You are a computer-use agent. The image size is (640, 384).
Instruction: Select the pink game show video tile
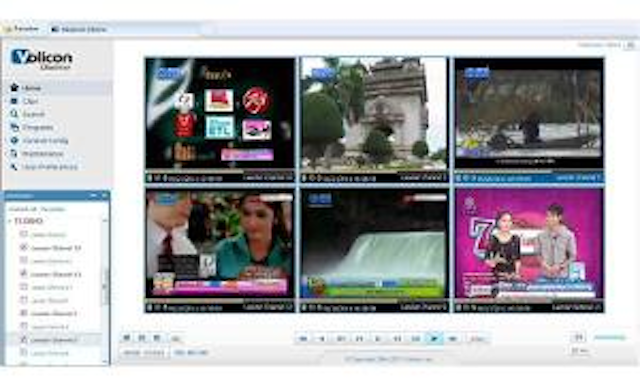pos(529,244)
